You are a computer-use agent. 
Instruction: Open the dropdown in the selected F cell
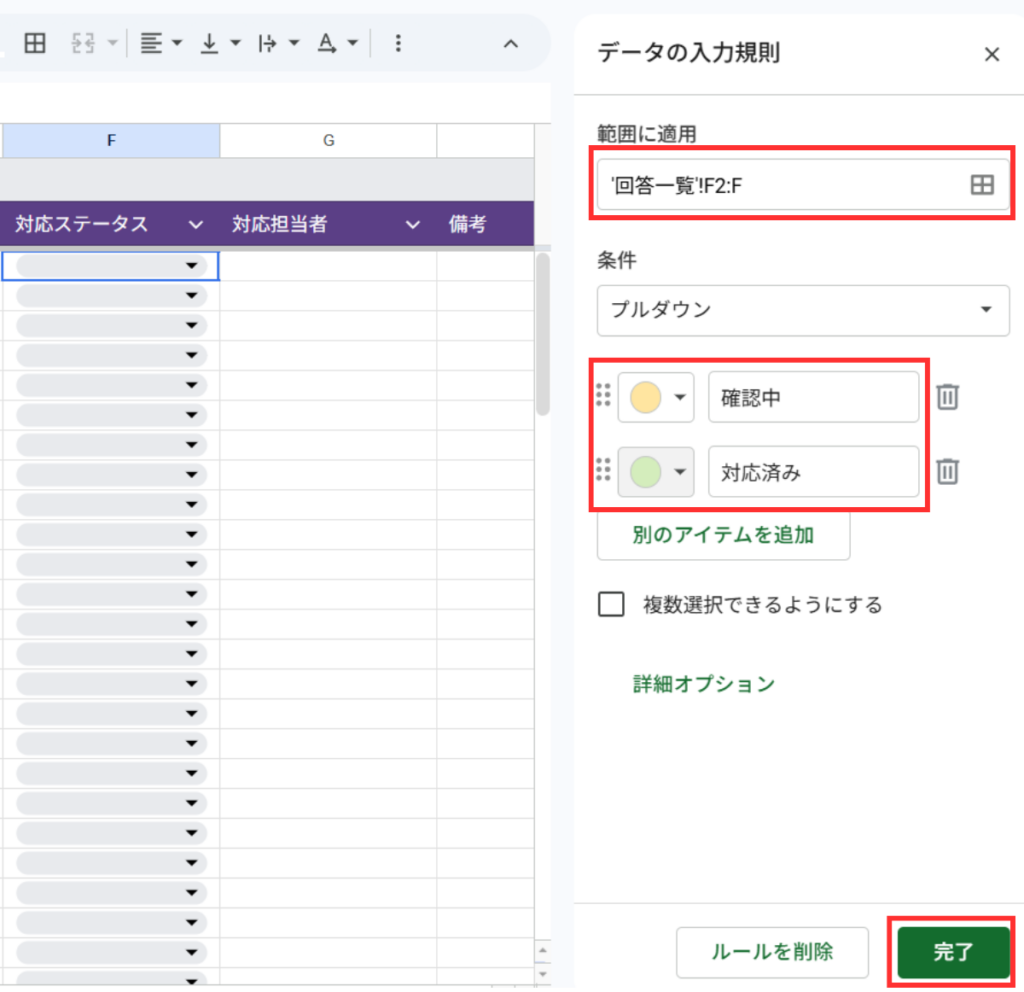click(x=191, y=266)
